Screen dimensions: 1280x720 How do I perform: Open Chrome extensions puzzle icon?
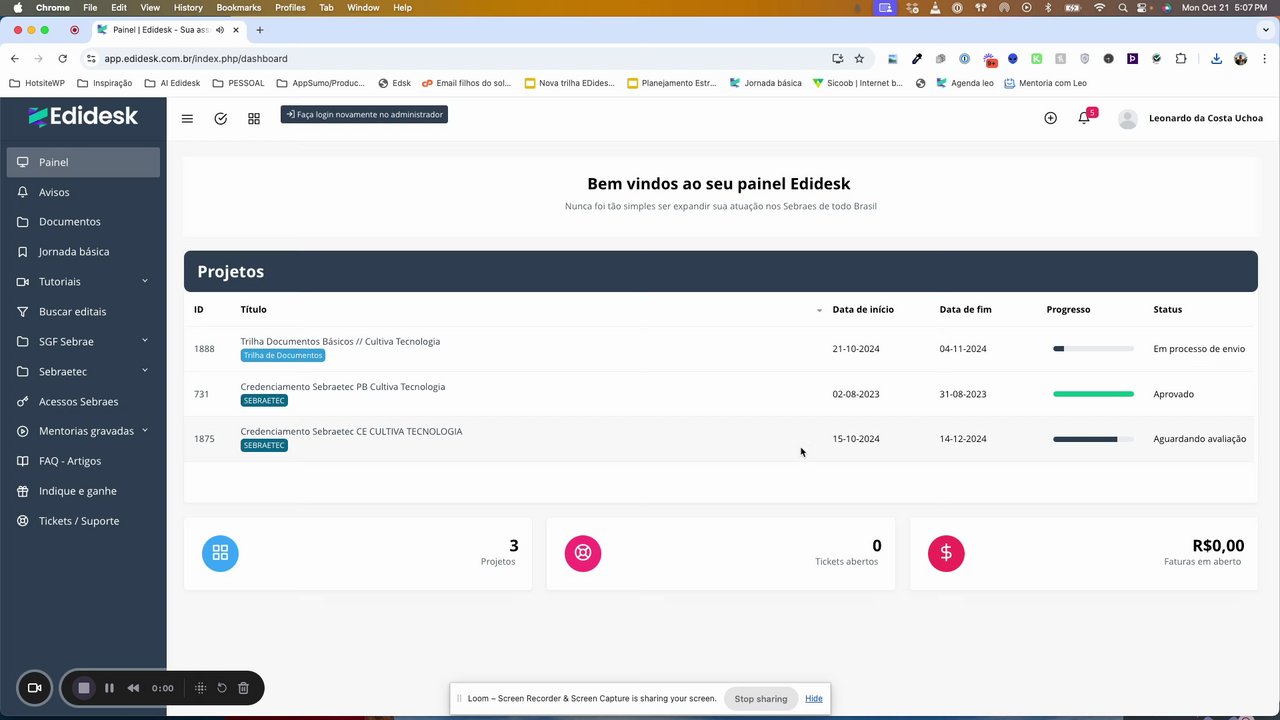tap(1181, 58)
